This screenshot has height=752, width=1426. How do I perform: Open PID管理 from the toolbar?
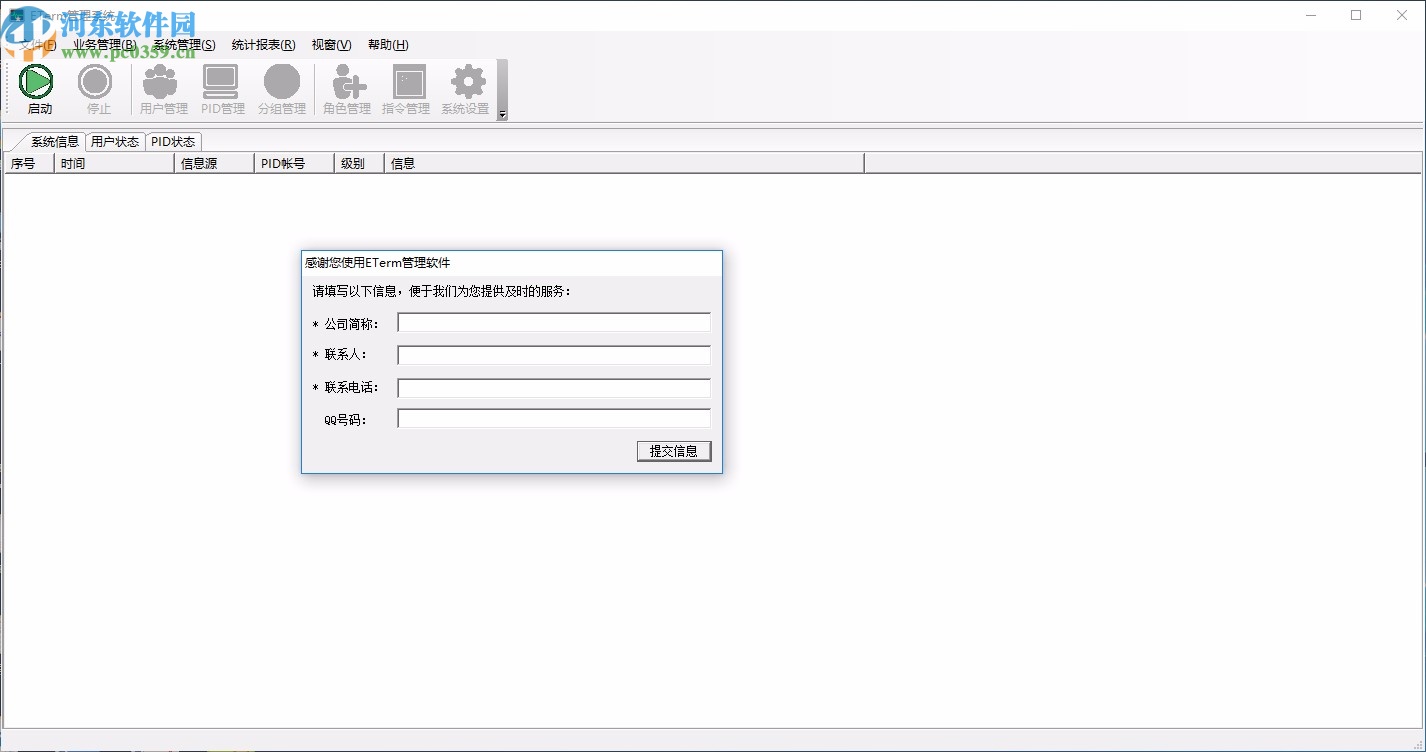pyautogui.click(x=222, y=89)
